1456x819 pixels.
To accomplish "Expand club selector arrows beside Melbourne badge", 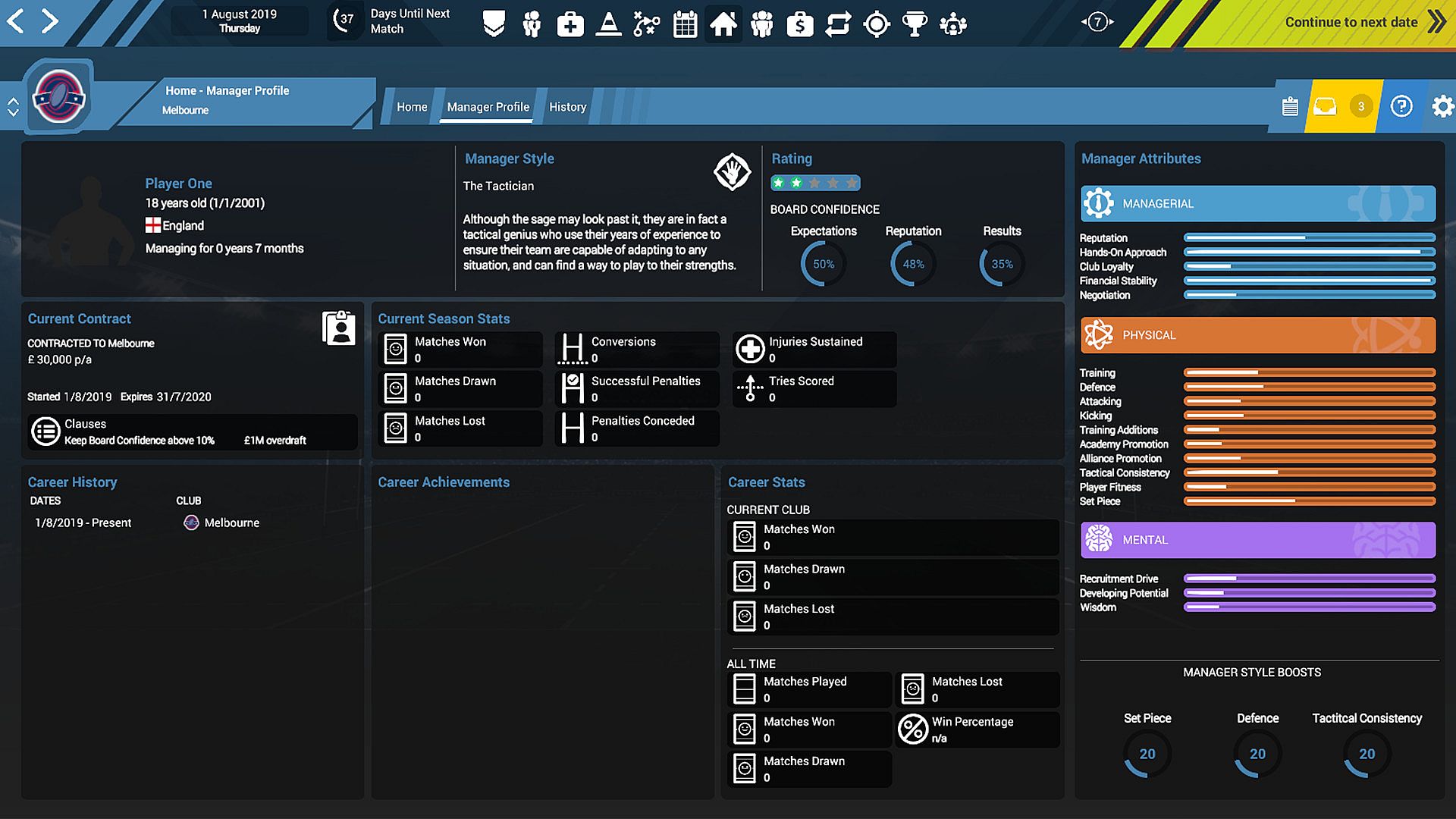I will point(13,107).
